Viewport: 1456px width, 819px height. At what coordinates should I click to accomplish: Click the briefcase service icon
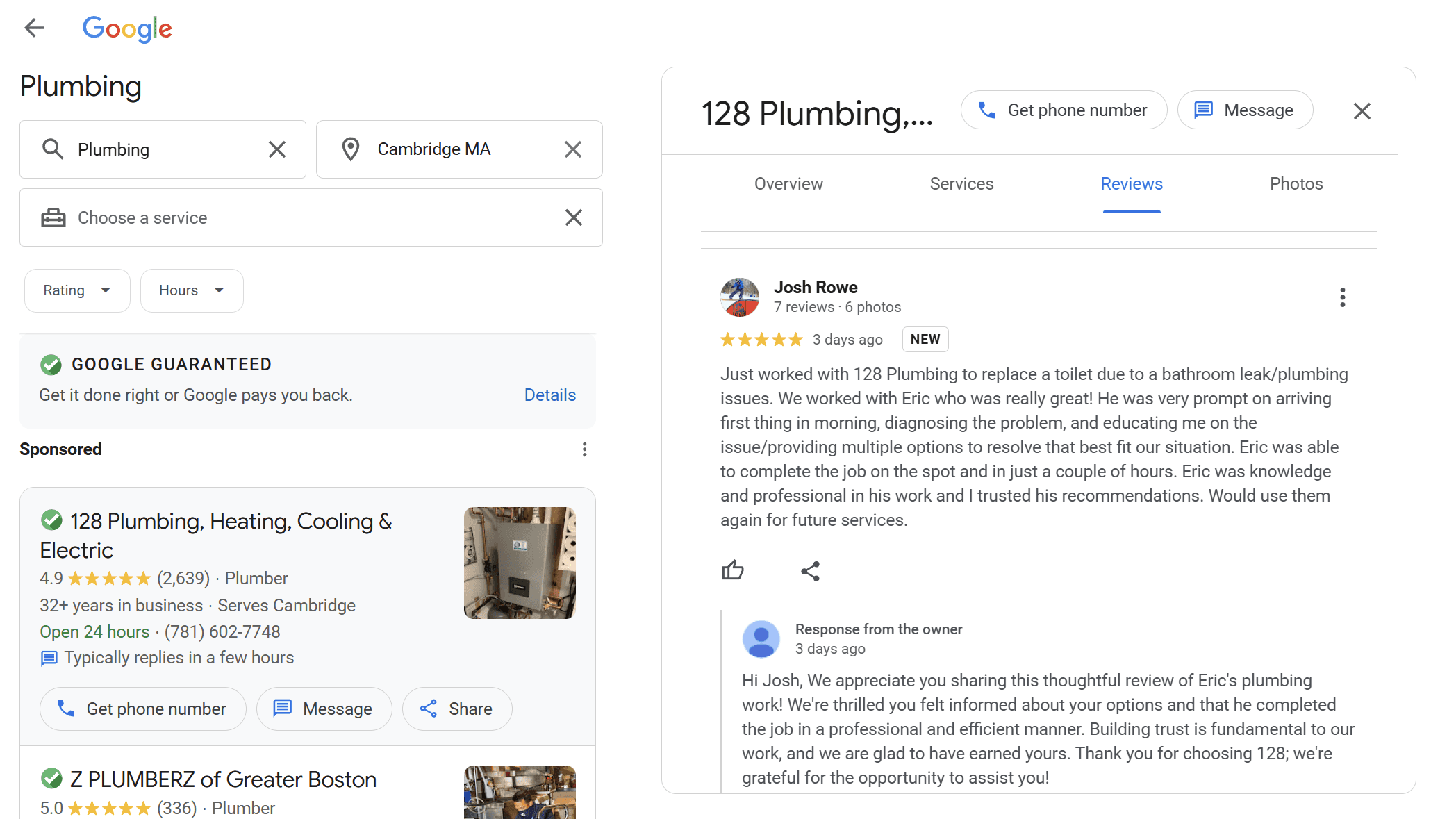click(x=53, y=217)
